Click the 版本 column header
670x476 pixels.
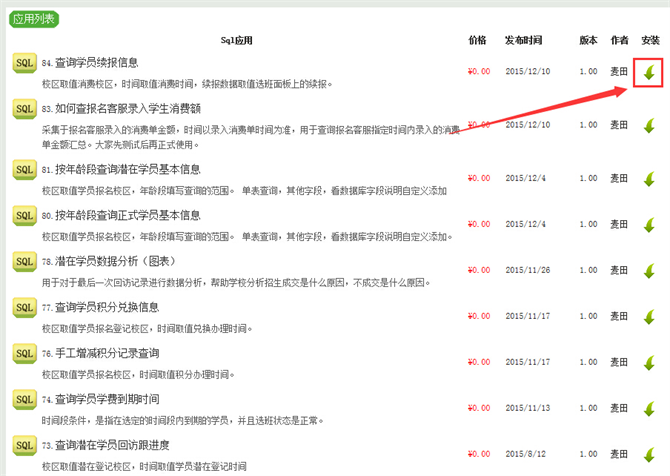coord(588,41)
